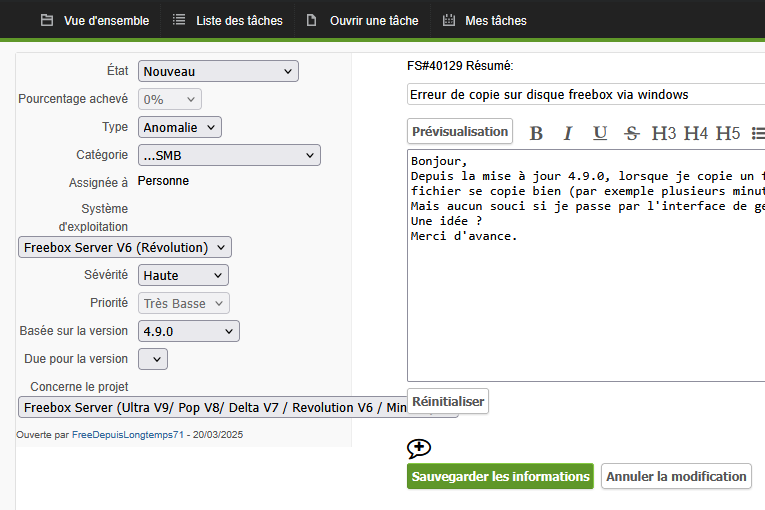This screenshot has height=510, width=765.
Task: Select Ouvrir une tâche menu item
Action: pyautogui.click(x=362, y=20)
